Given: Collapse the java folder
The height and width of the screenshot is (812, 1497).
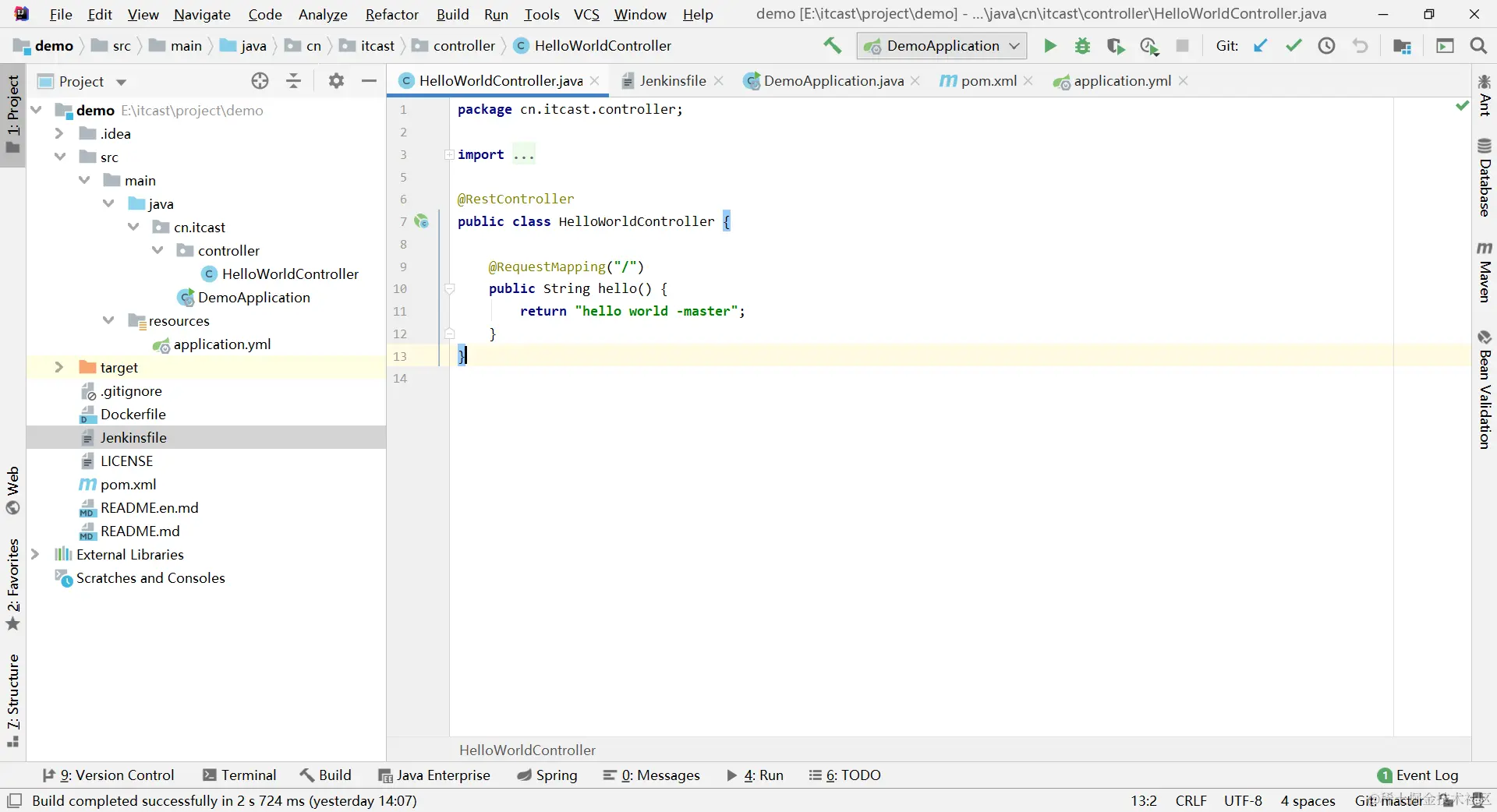Looking at the screenshot, I should click(108, 203).
